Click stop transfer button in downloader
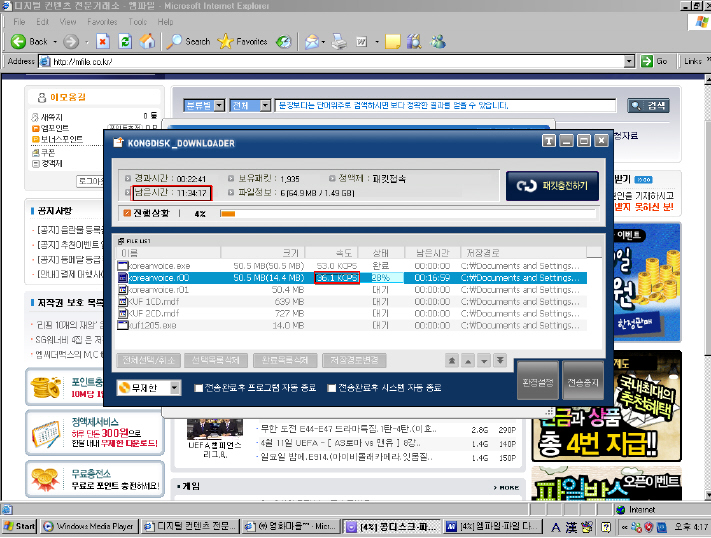 [583, 381]
